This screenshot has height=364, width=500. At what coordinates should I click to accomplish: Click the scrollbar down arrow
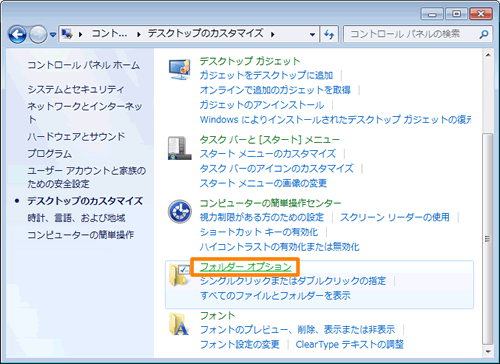pyautogui.click(x=488, y=352)
